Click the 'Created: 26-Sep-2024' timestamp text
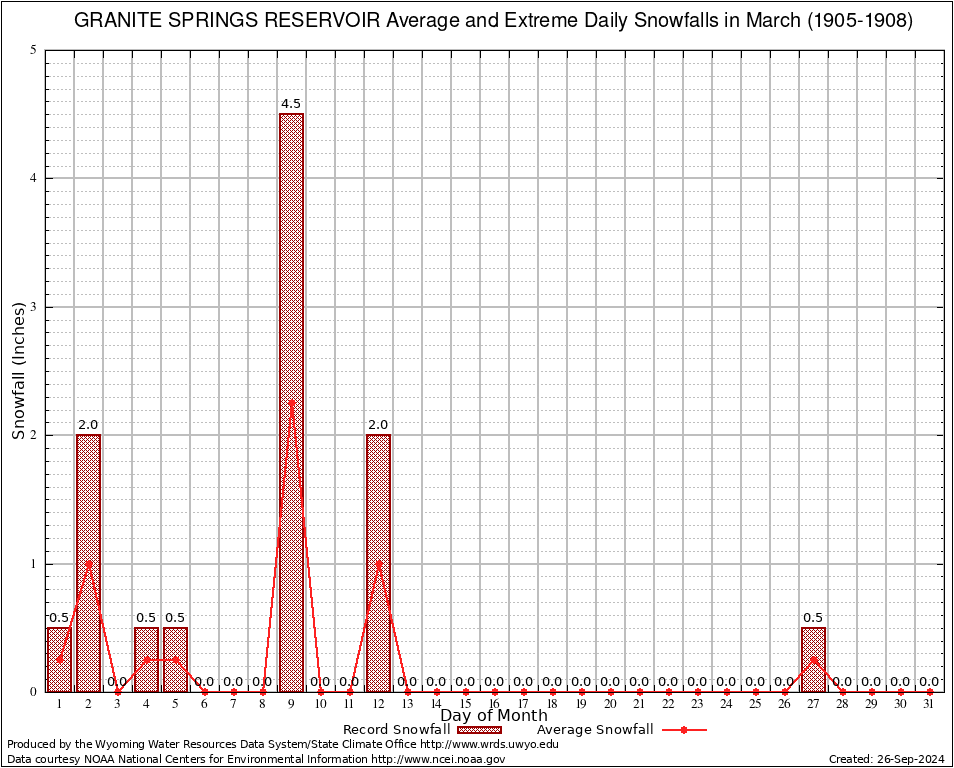954x768 pixels. [887, 759]
